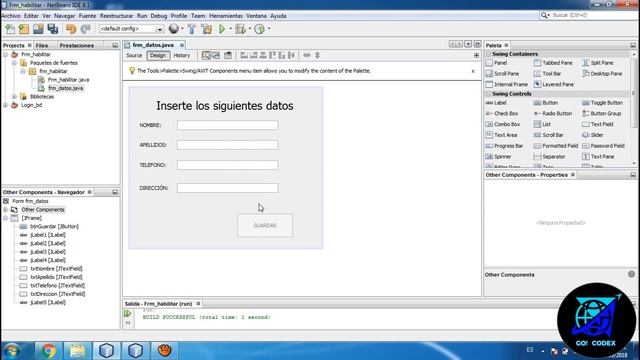The width and height of the screenshot is (640, 360).
Task: Switch to the Files tab
Action: click(x=42, y=45)
